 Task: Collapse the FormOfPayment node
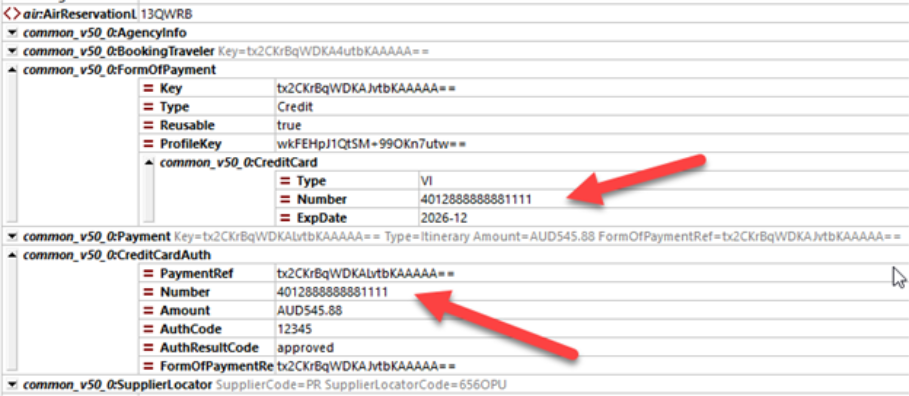coord(12,70)
